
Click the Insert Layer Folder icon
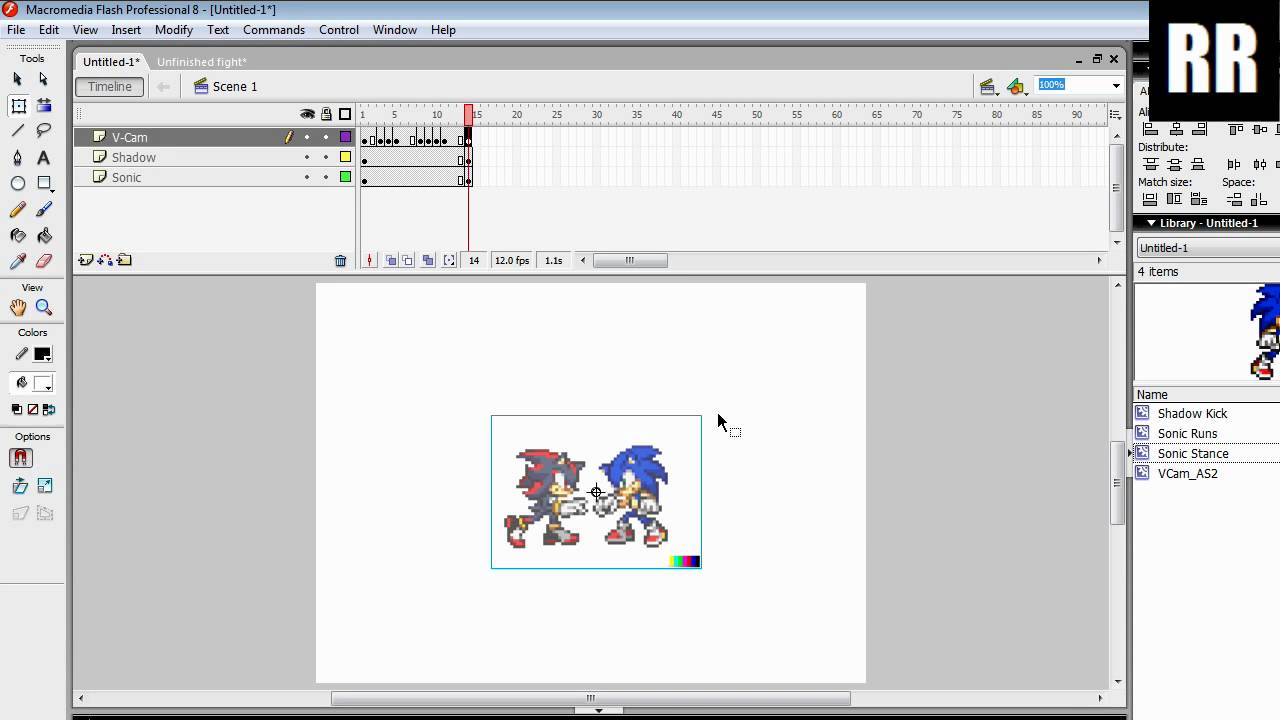[124, 260]
